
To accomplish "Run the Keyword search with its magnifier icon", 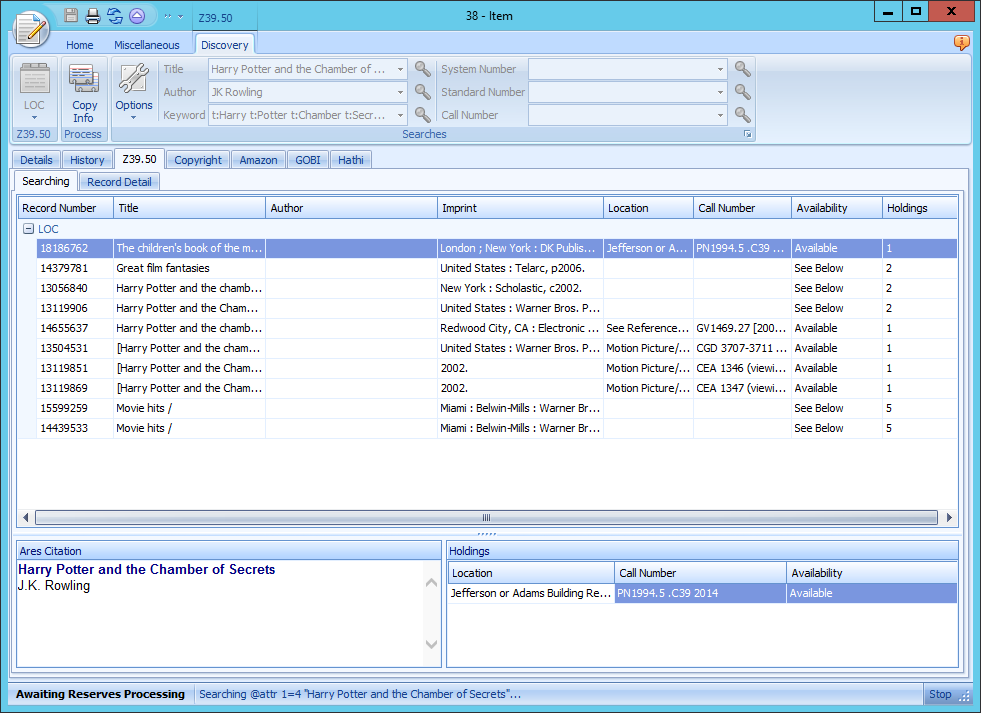I will [x=421, y=115].
